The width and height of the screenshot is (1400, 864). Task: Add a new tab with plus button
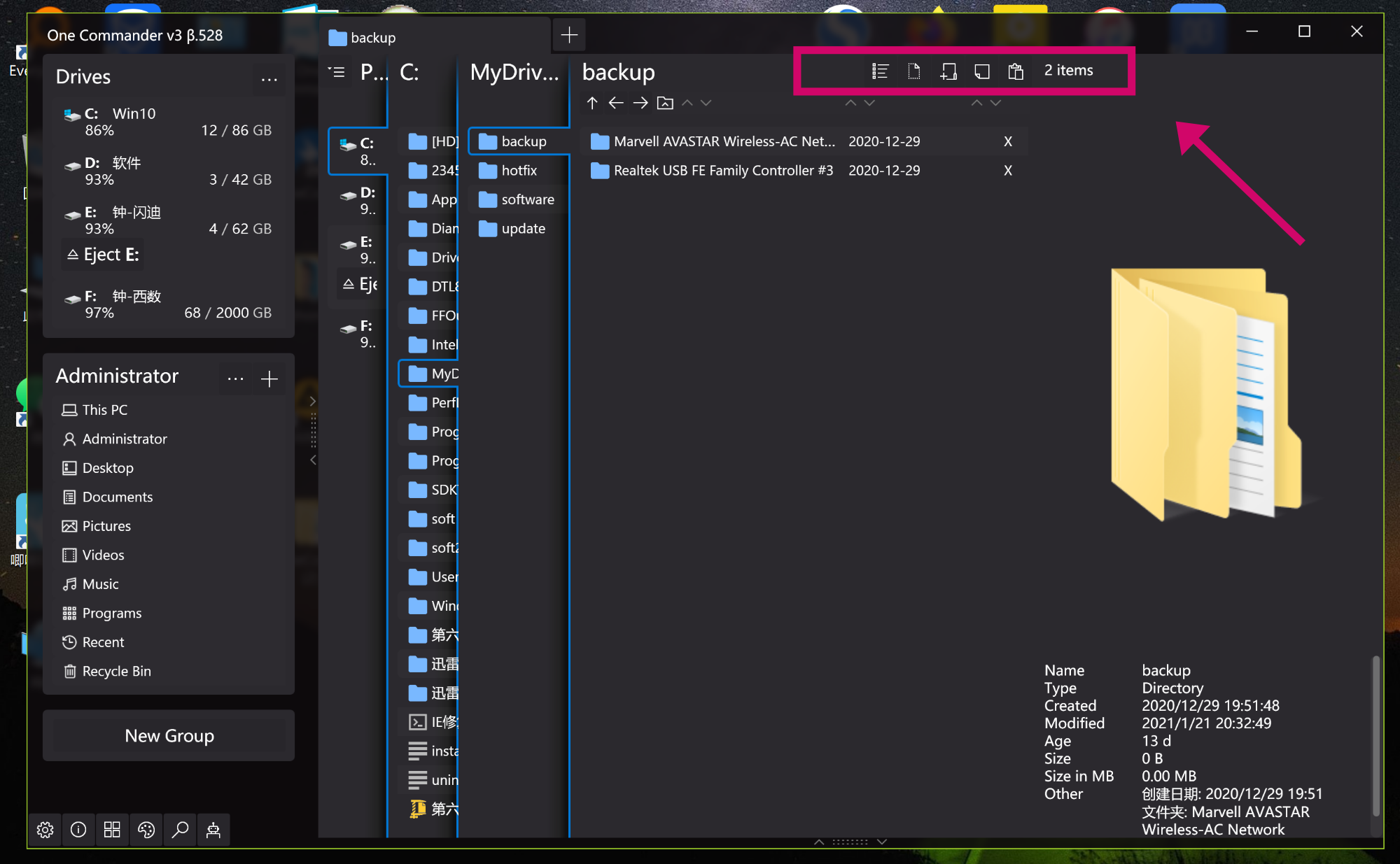[569, 35]
